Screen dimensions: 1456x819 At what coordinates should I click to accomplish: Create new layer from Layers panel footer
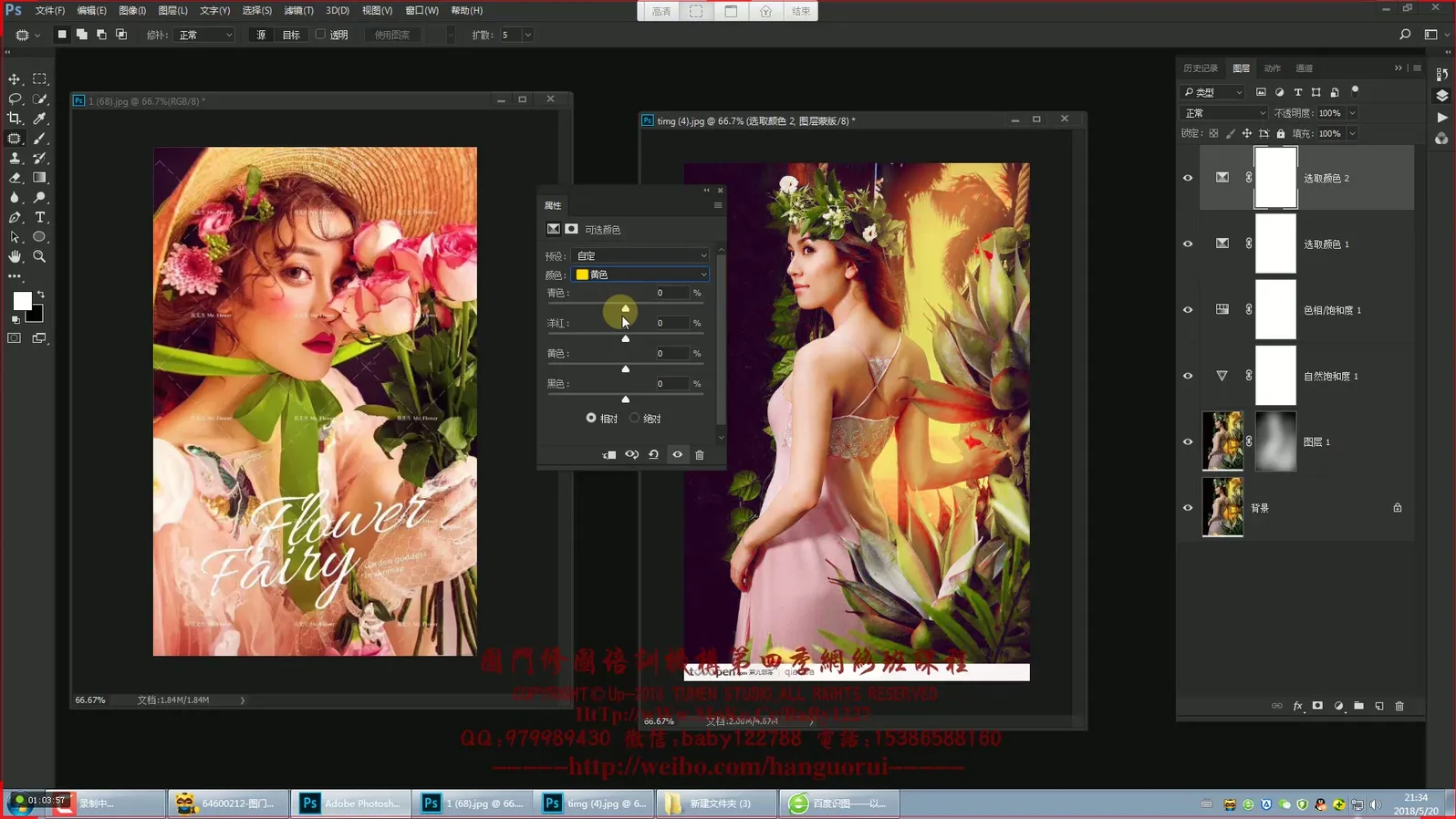click(x=1379, y=706)
